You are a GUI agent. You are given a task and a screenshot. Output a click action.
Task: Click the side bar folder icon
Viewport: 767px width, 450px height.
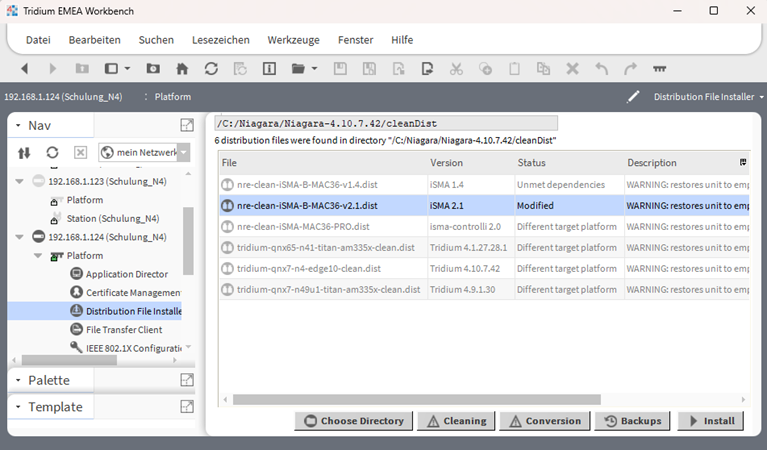click(x=153, y=68)
